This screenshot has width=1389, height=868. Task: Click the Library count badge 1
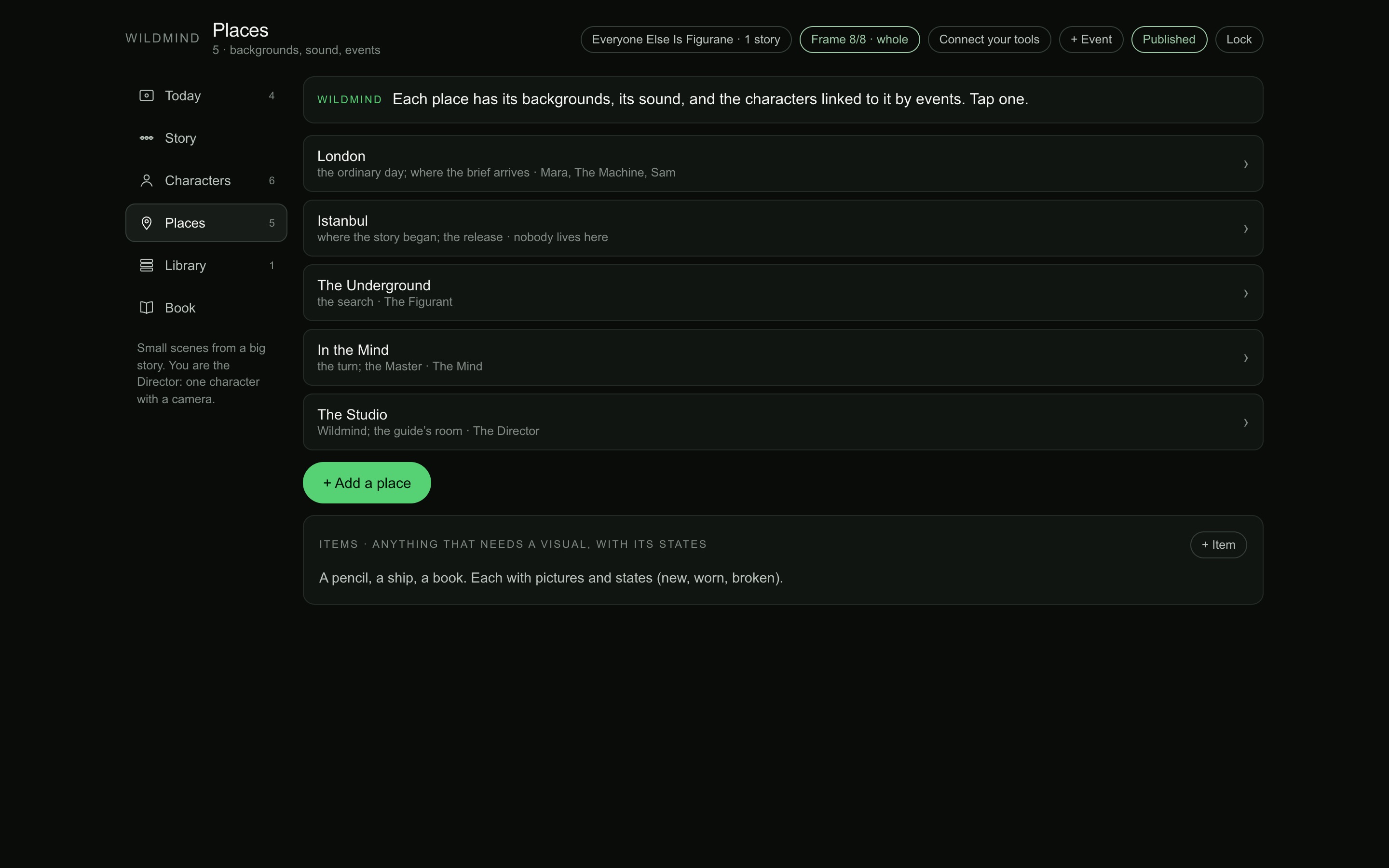coord(272,266)
